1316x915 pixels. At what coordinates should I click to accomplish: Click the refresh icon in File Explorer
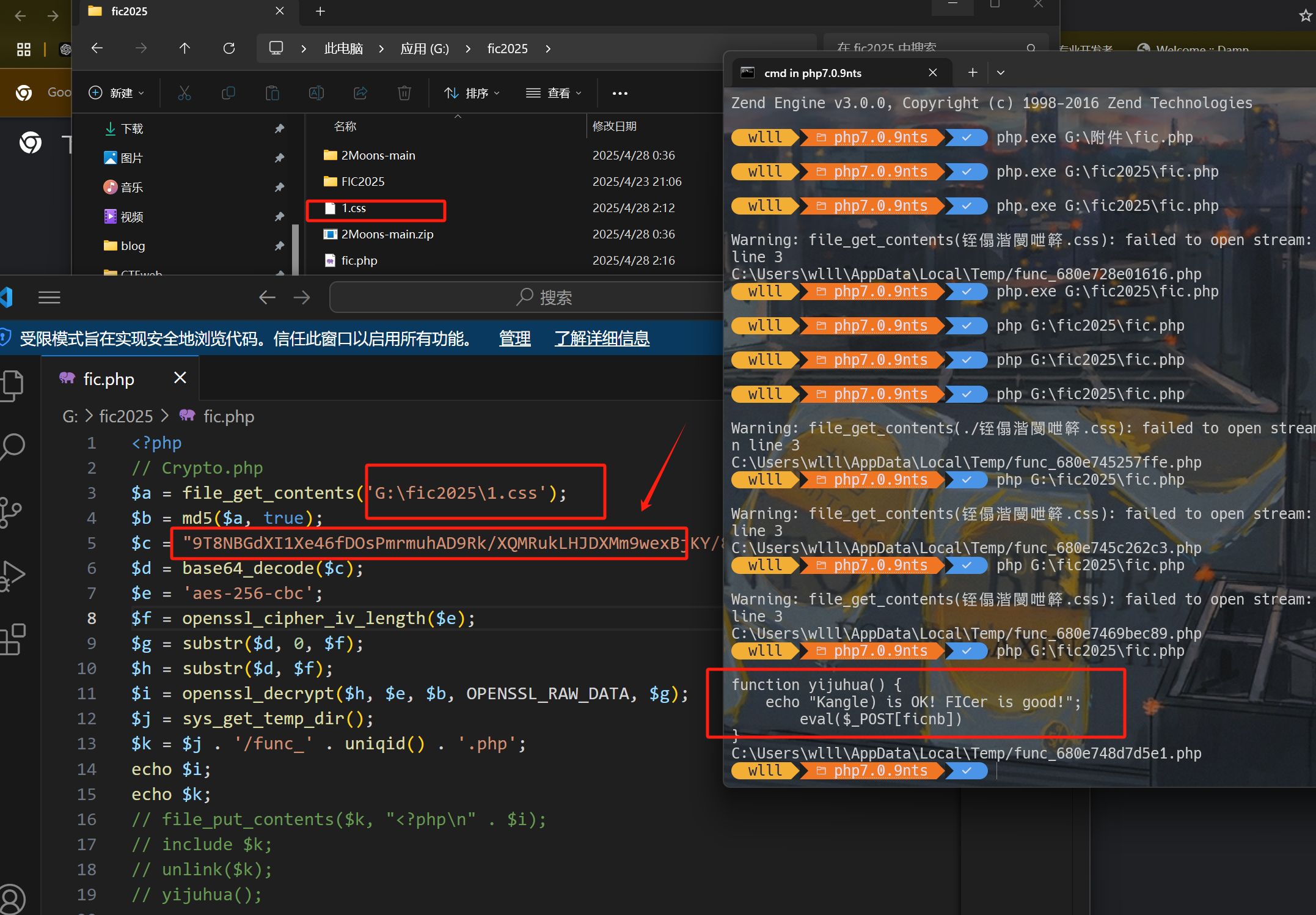(x=229, y=48)
